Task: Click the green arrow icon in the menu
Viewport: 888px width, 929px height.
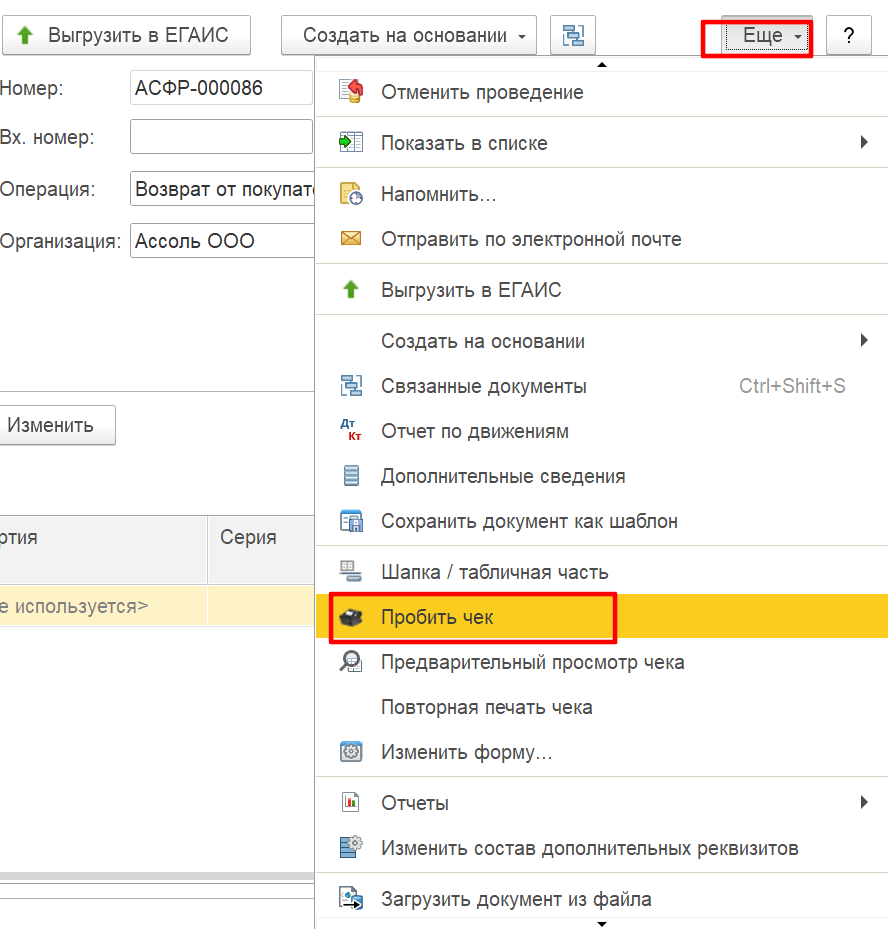Action: (x=351, y=289)
